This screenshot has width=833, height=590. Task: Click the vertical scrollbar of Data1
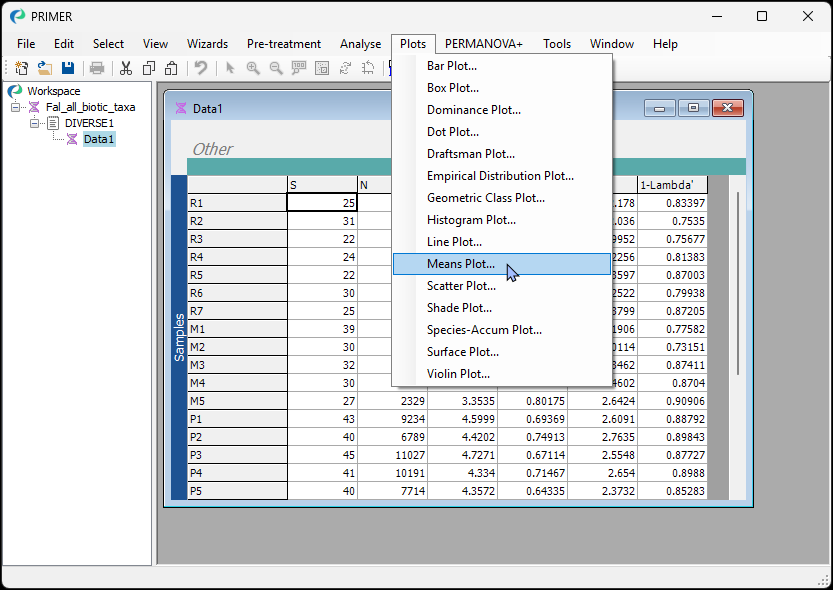737,284
